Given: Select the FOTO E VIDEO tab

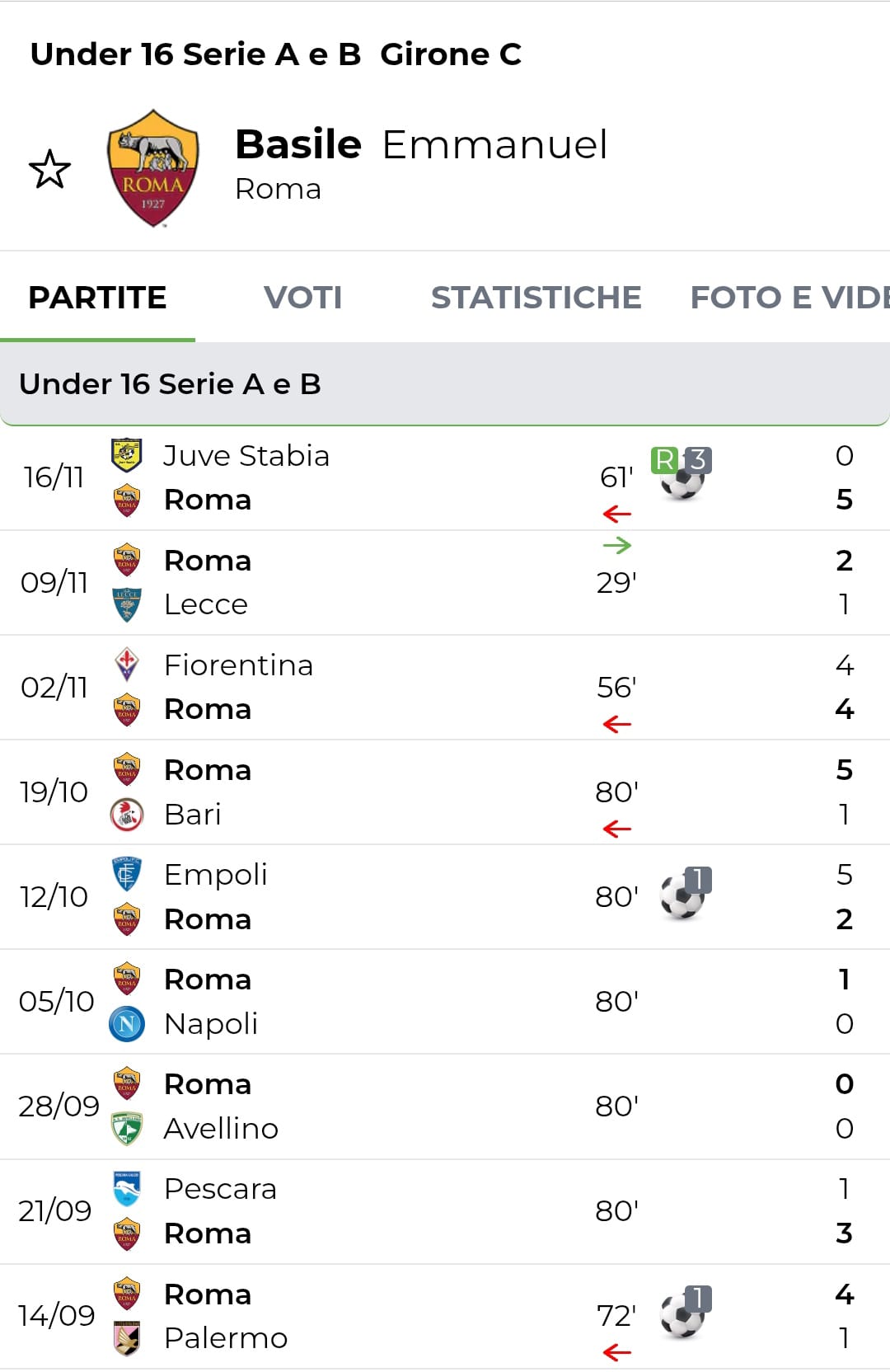Looking at the screenshot, I should tap(788, 298).
